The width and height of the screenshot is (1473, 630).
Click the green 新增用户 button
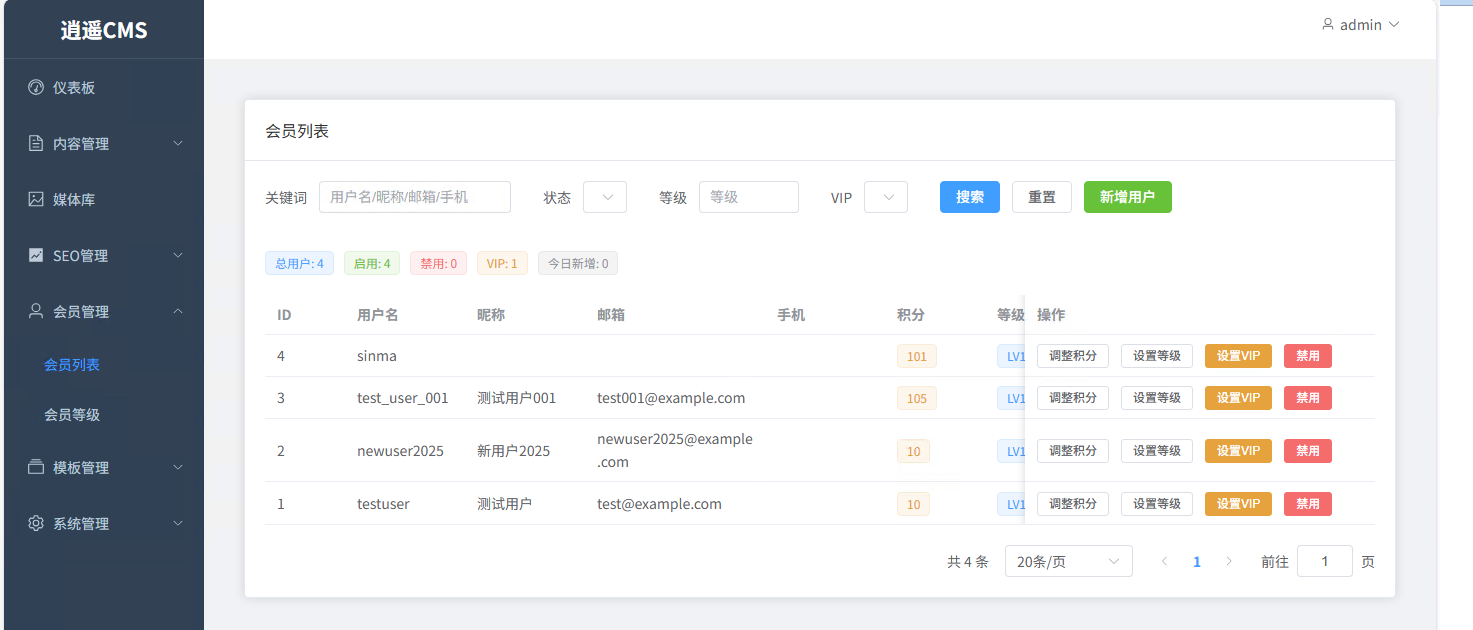point(1128,197)
